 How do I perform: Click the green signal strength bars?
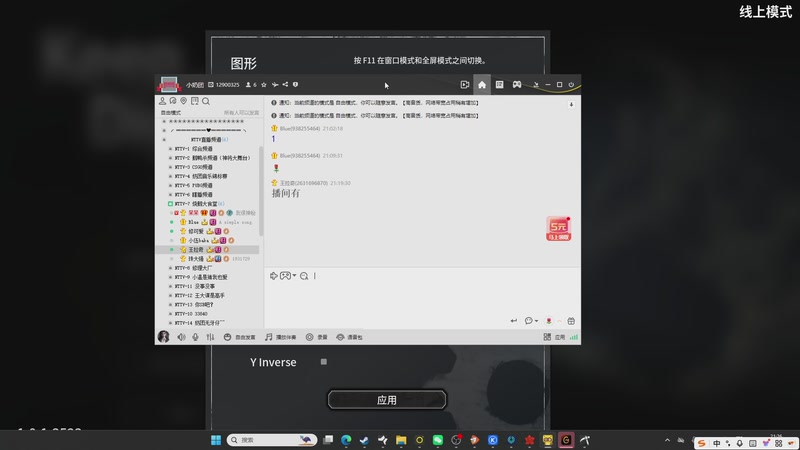point(574,337)
